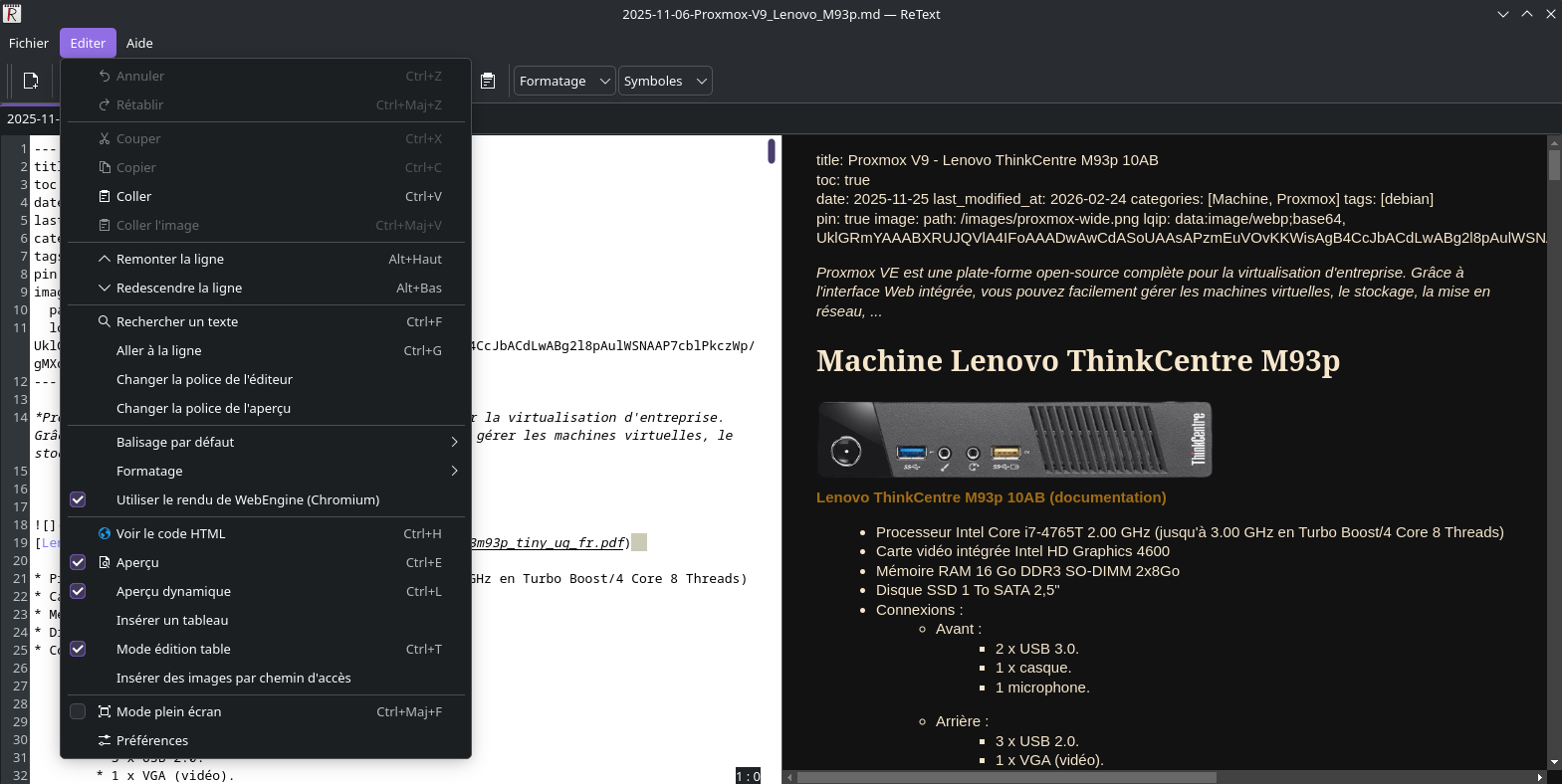Click the paste icon beside Coller
Screen dimensions: 1562x784
pos(105,197)
